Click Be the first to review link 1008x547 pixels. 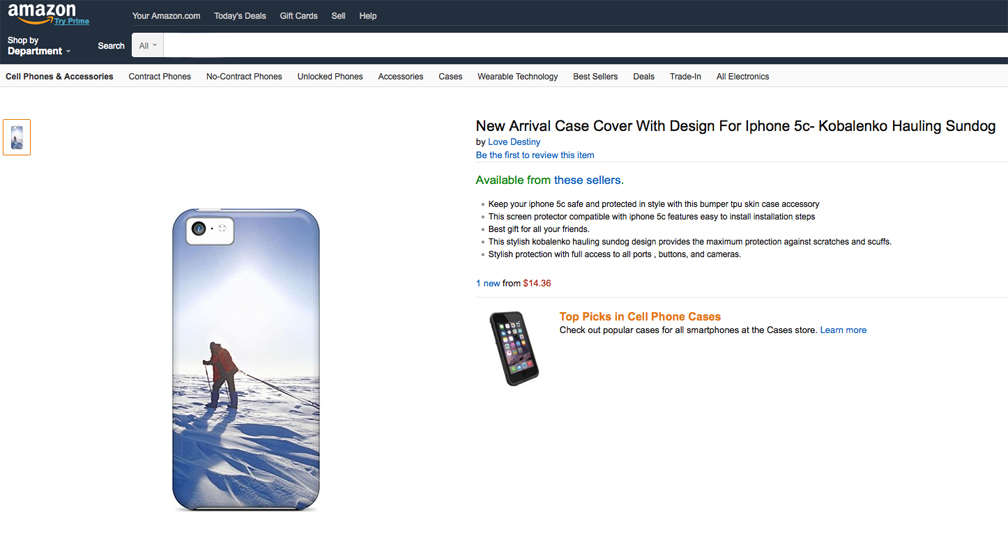pyautogui.click(x=535, y=155)
